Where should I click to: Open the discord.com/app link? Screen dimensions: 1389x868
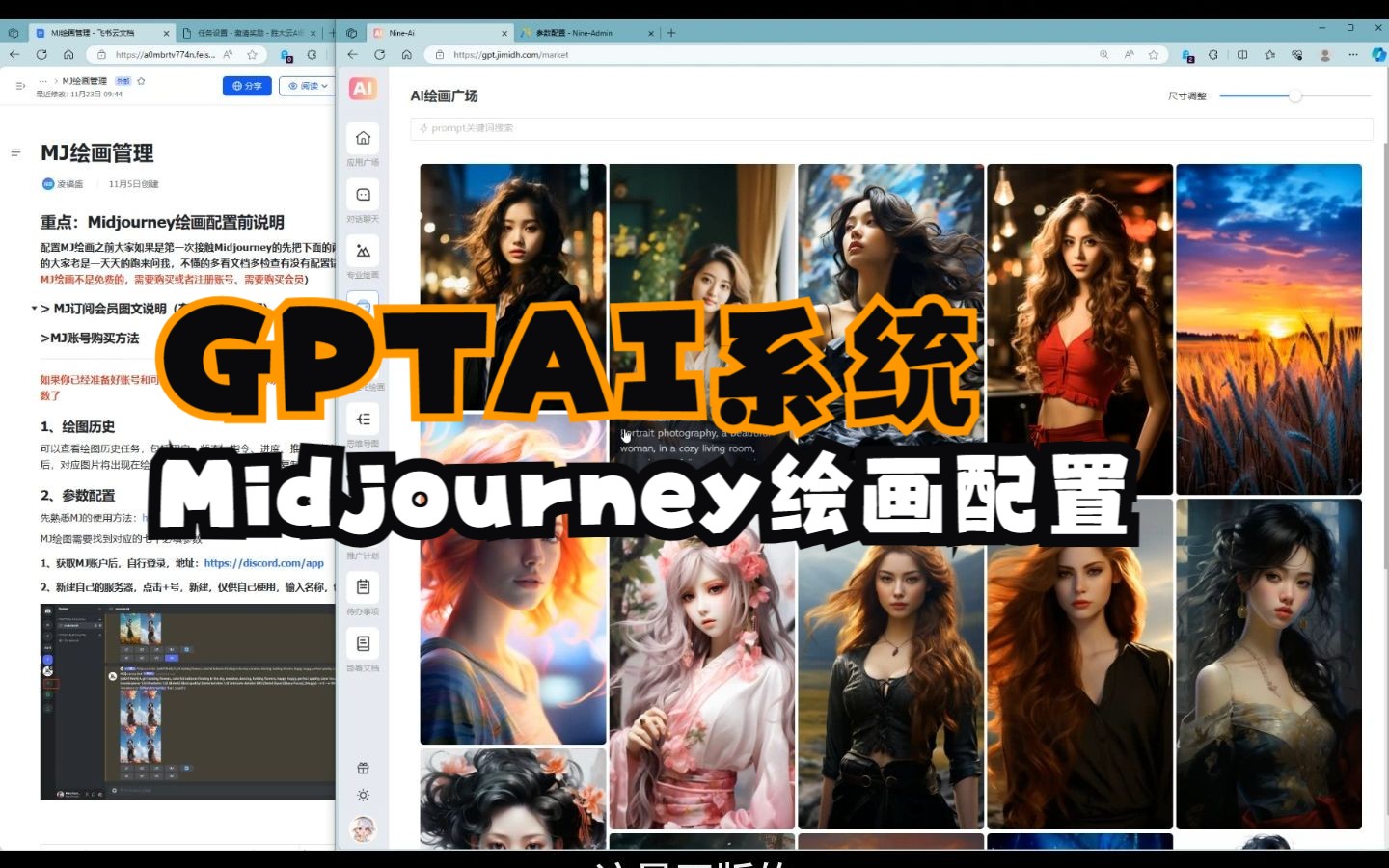coord(265,562)
